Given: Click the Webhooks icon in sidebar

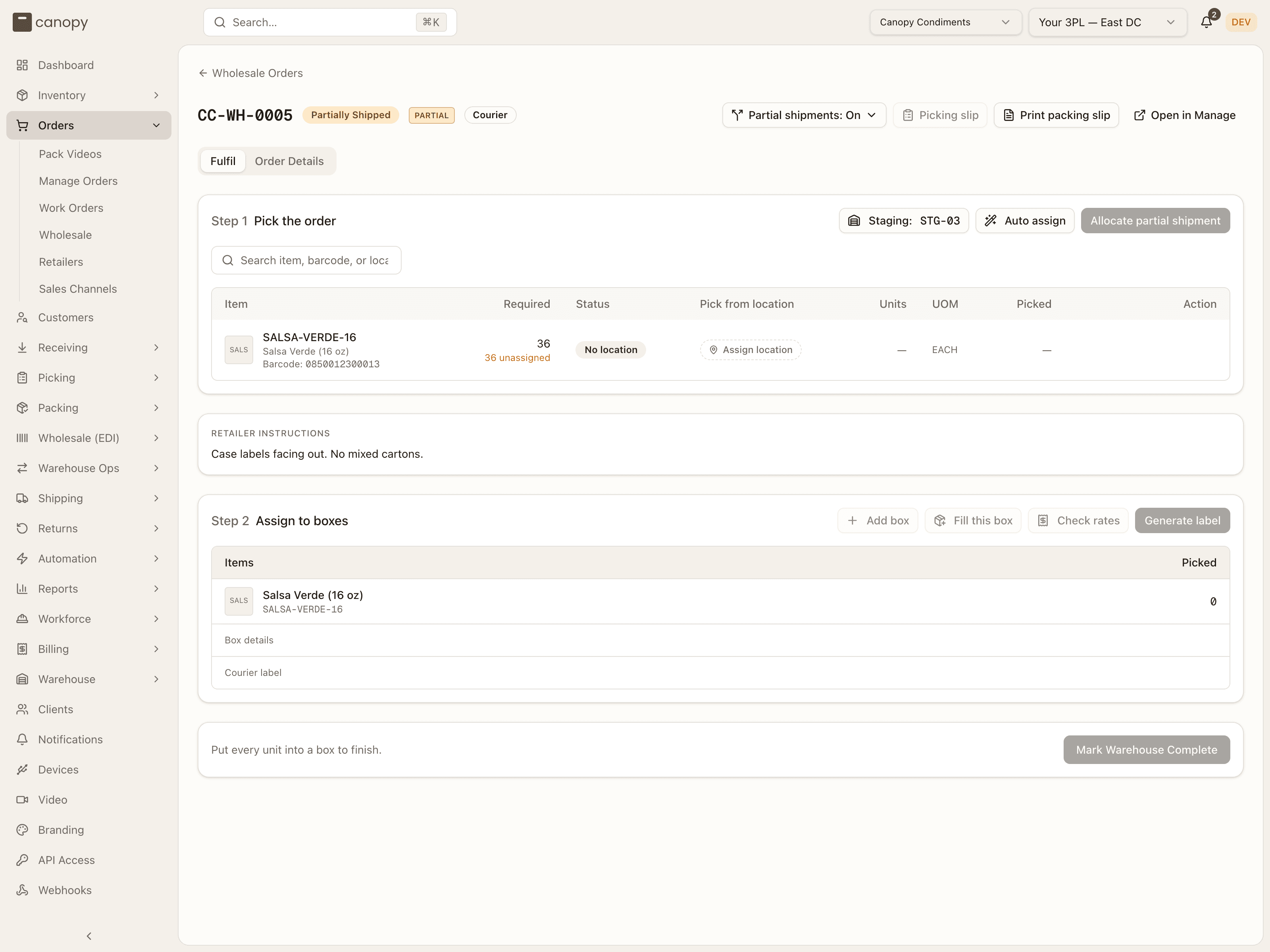Looking at the screenshot, I should tap(22, 890).
